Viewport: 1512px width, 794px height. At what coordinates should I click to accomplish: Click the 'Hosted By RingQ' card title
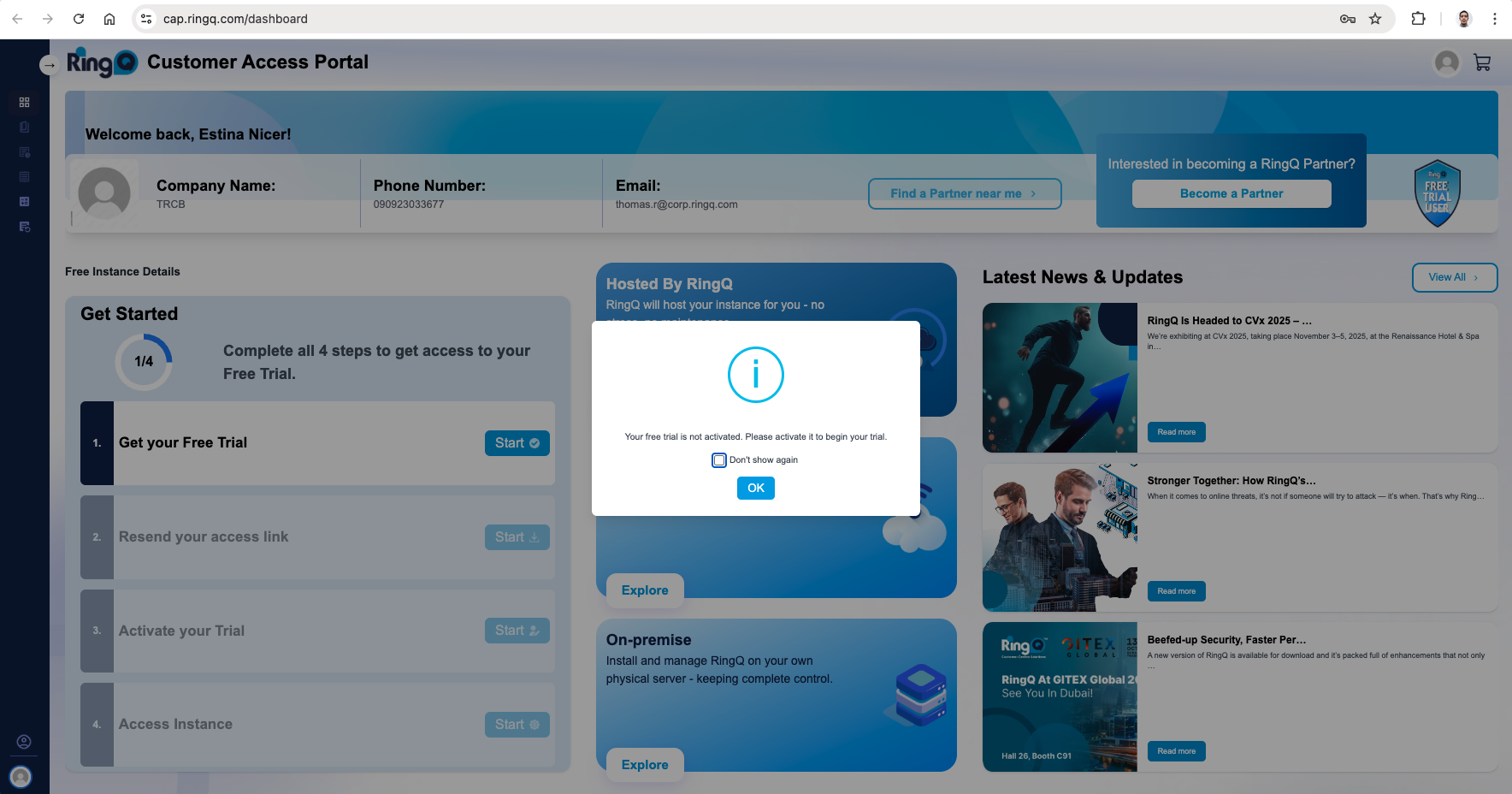click(670, 284)
